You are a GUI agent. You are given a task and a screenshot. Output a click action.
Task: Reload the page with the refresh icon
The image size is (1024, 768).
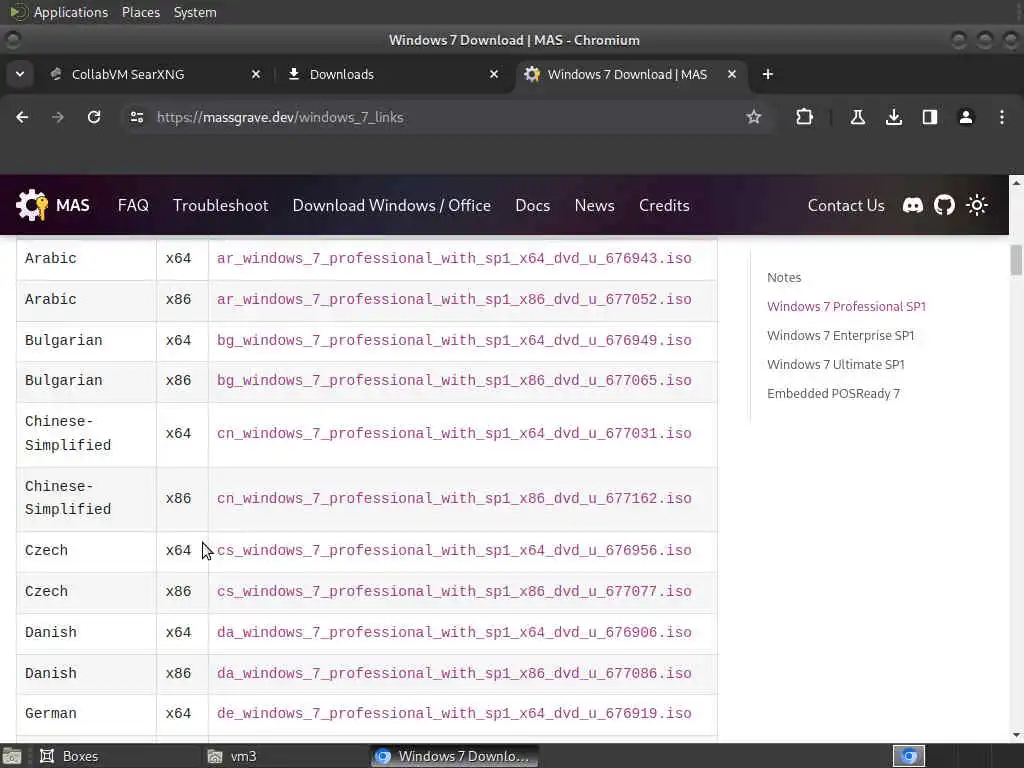tap(94, 117)
